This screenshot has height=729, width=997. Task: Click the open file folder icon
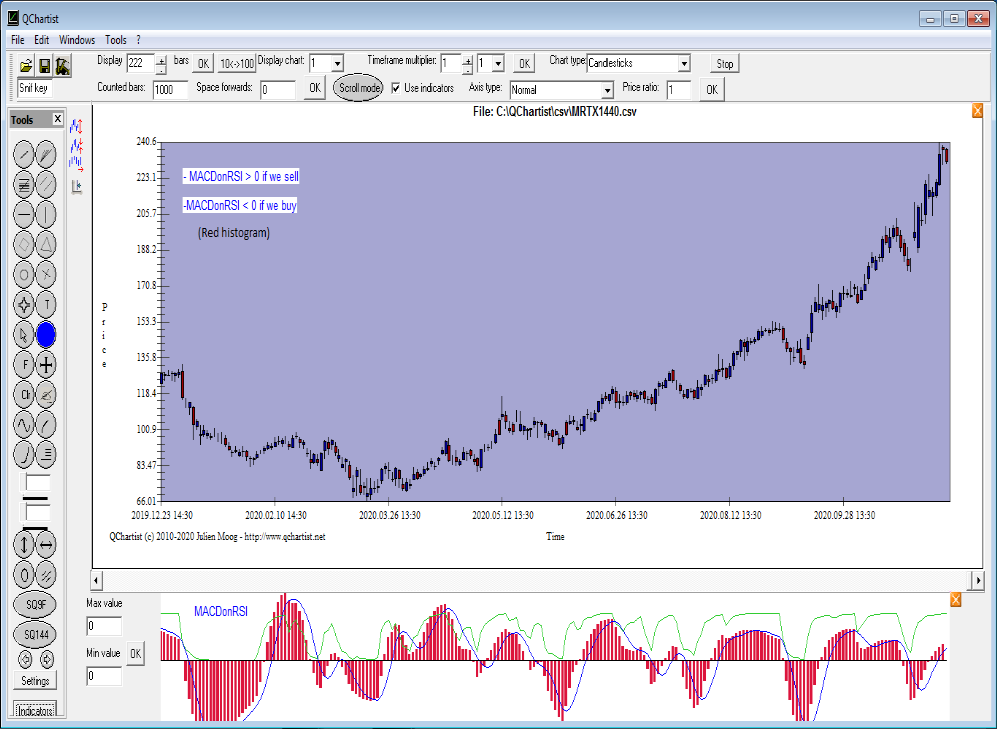26,66
